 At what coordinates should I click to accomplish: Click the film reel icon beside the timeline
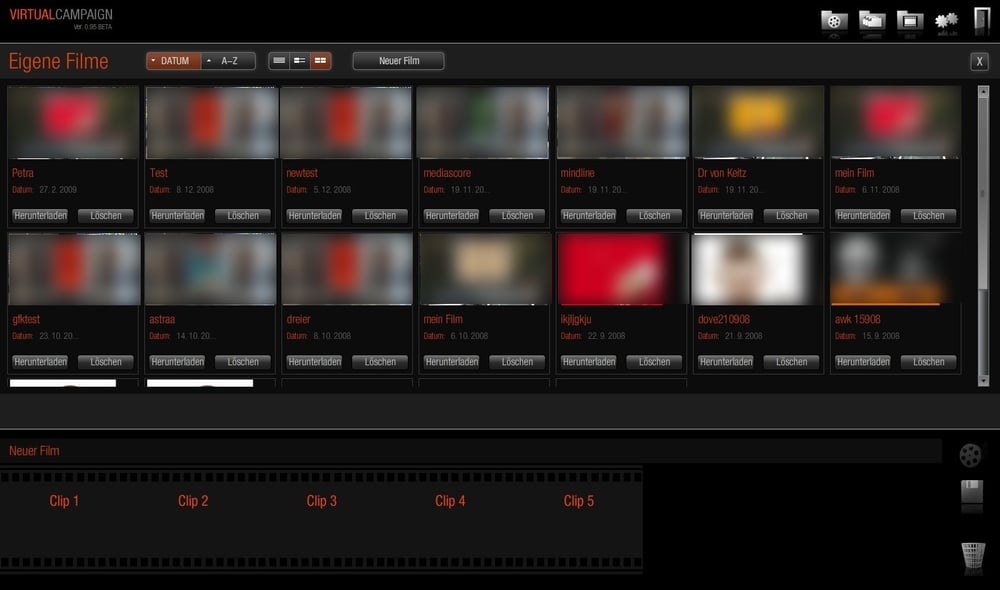click(970, 455)
